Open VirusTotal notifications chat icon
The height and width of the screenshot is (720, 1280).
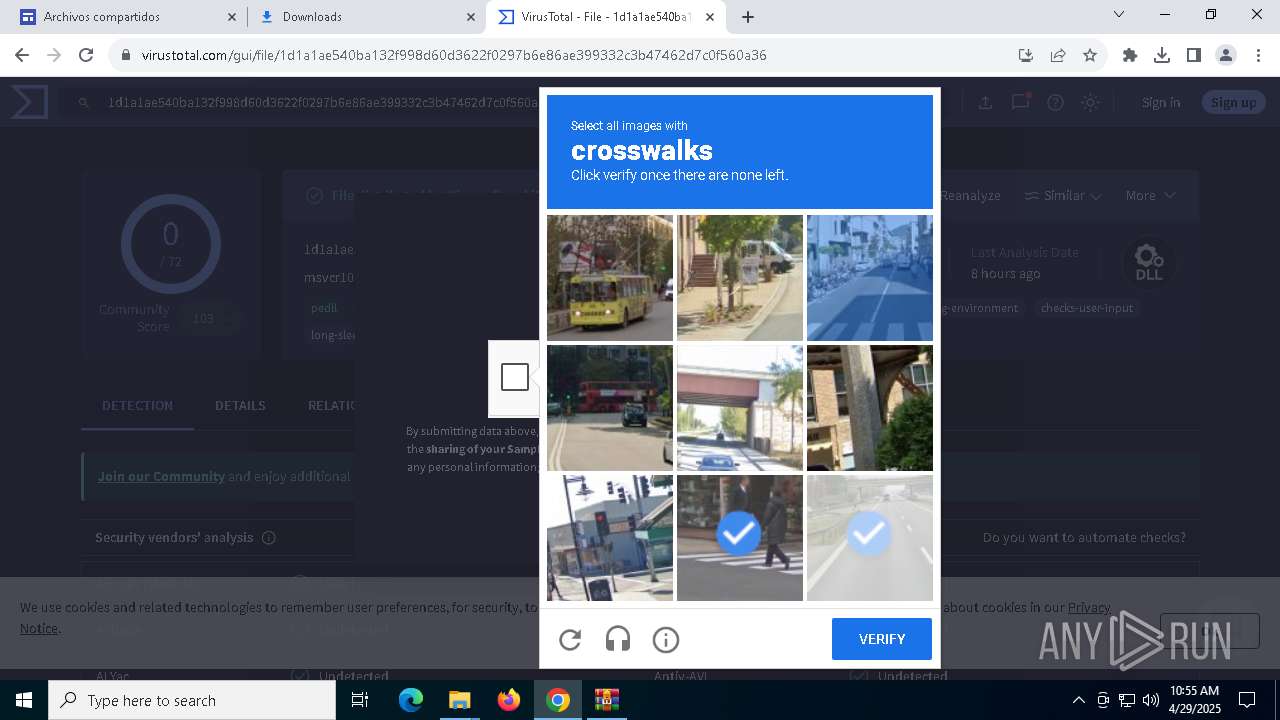pyautogui.click(x=1020, y=102)
